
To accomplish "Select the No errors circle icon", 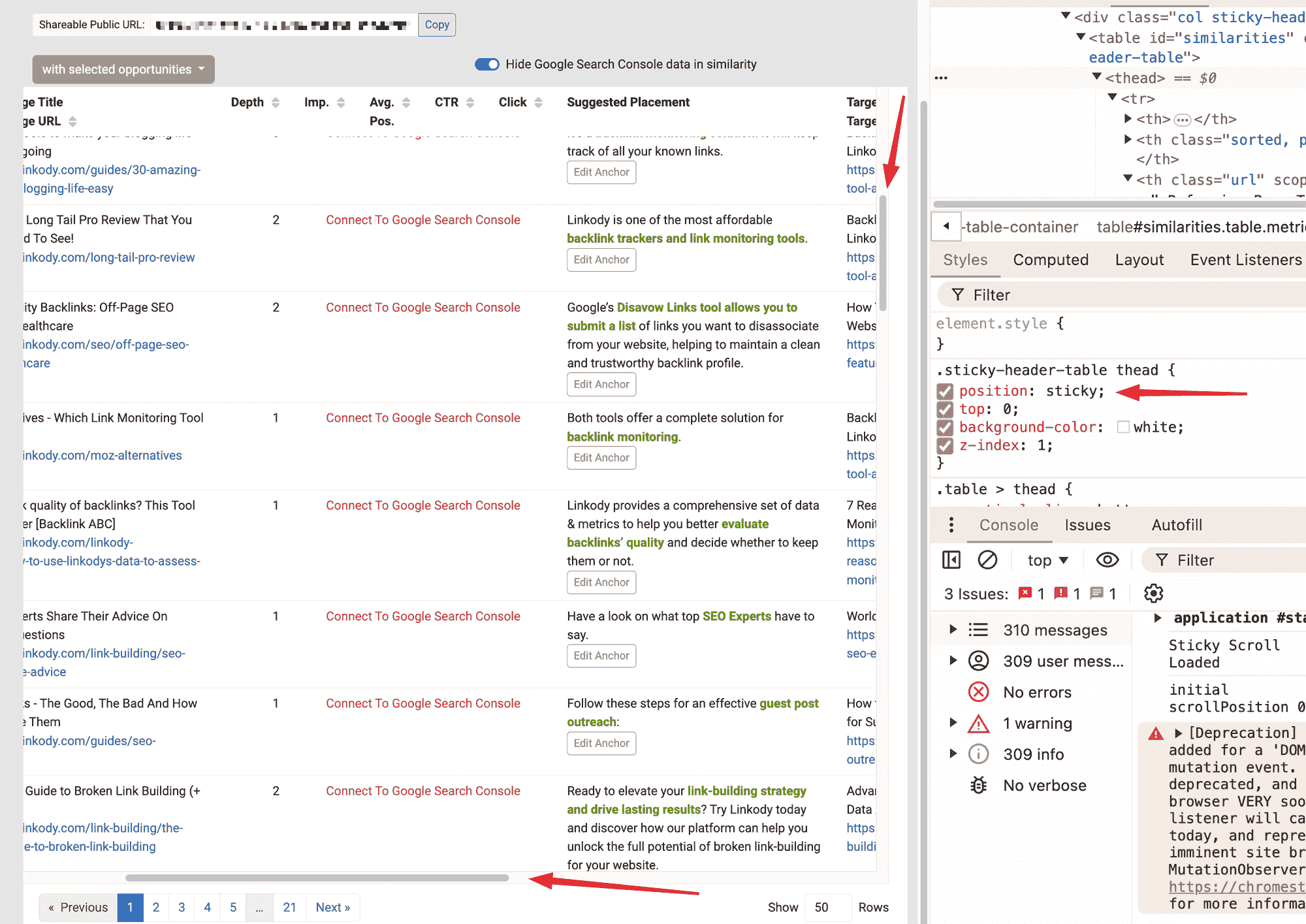I will [x=978, y=692].
